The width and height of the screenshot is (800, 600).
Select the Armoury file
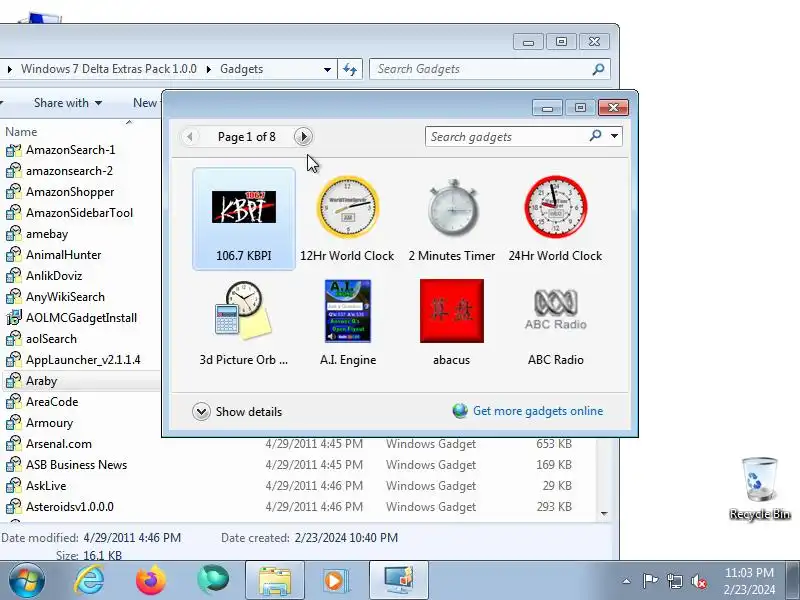[x=49, y=423]
